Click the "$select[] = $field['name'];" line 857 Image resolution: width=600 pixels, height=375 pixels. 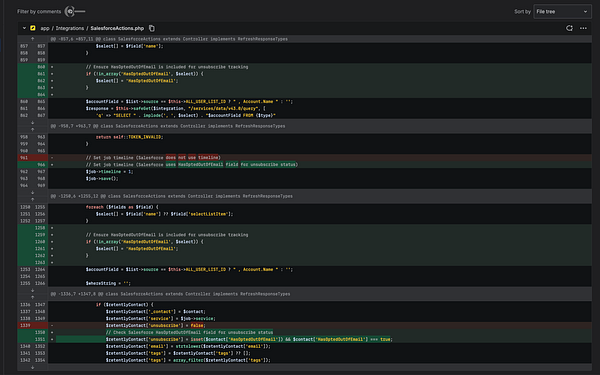click(x=129, y=46)
